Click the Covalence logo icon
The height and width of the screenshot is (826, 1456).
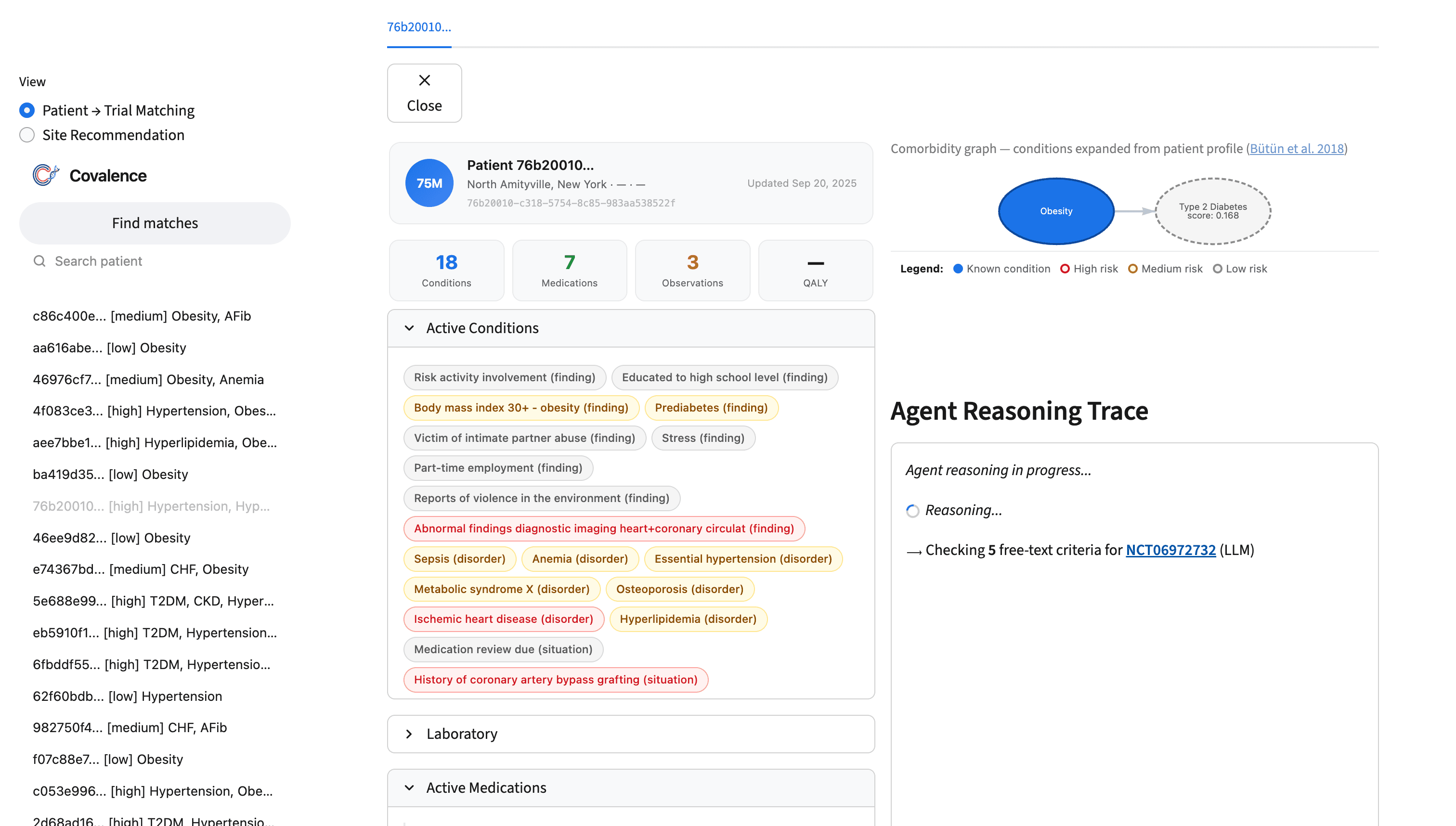(45, 175)
